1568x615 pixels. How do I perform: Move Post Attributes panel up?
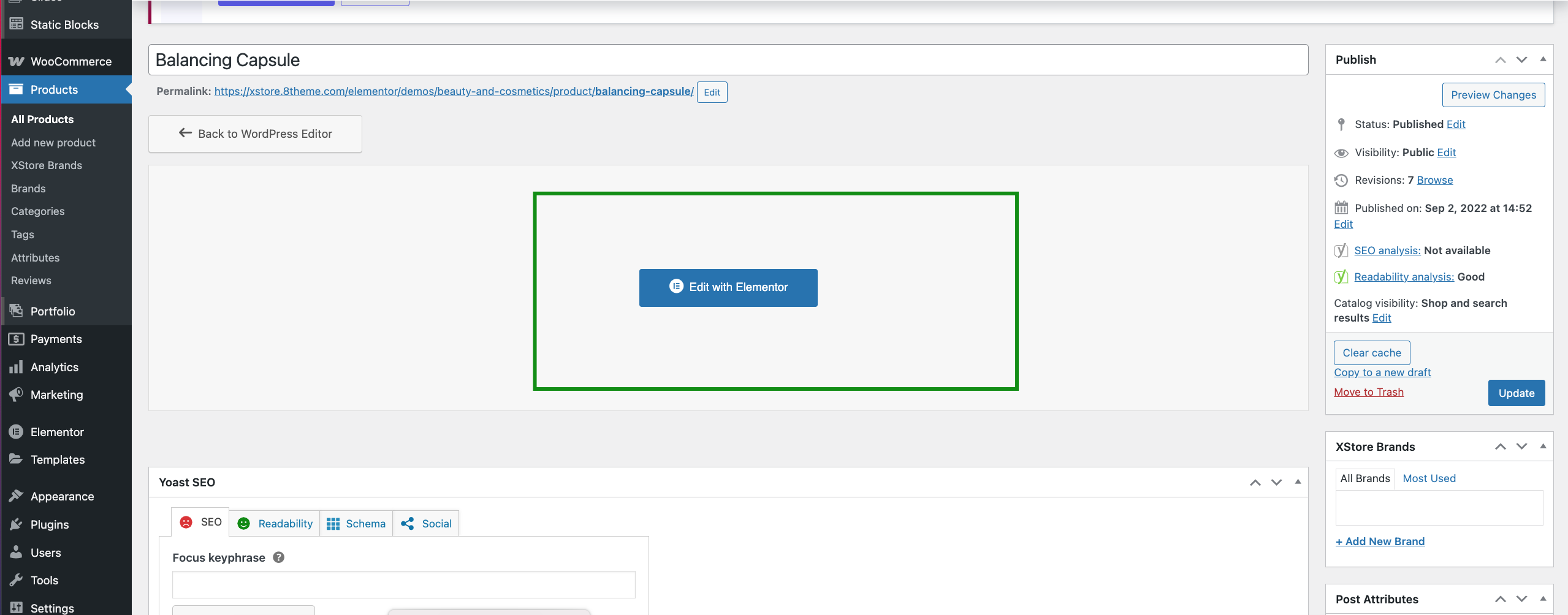[x=1500, y=599]
